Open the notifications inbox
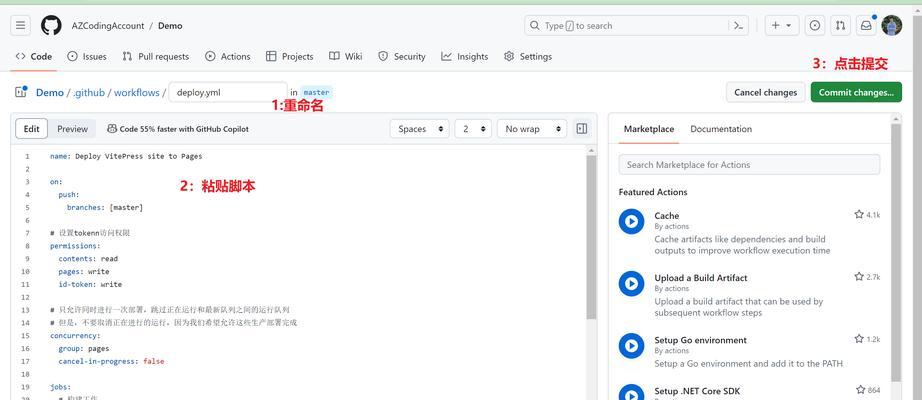The height and width of the screenshot is (400, 922). 866,25
